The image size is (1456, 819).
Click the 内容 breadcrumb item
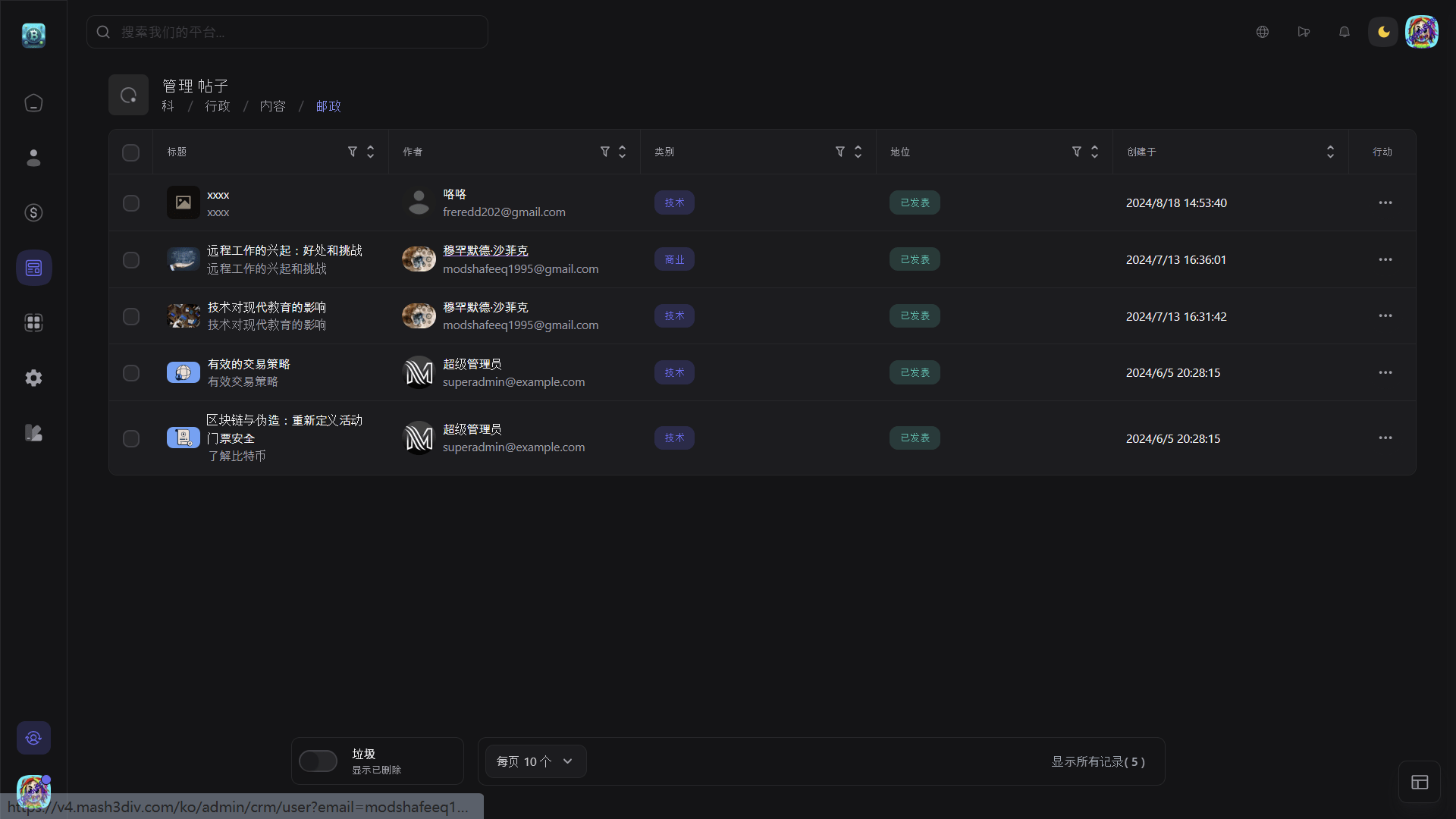tap(272, 106)
